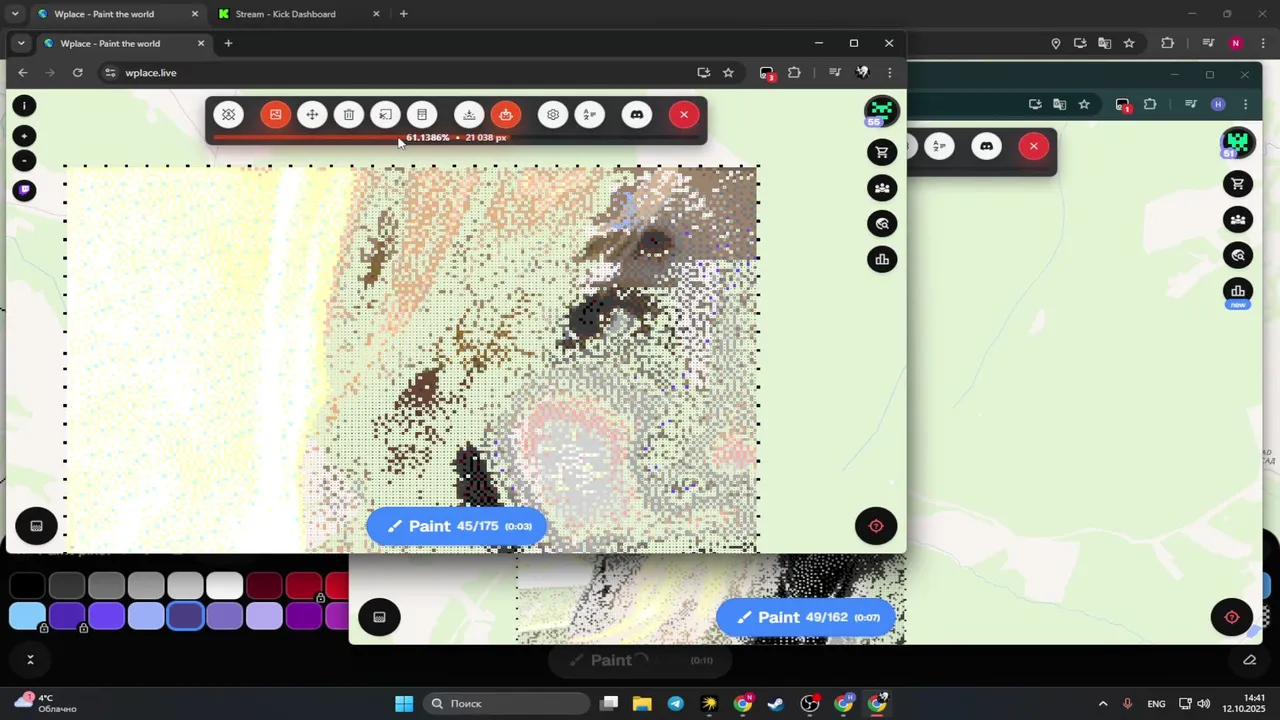Image resolution: width=1280 pixels, height=720 pixels.
Task: Open the purple Twitch icon on the left
Action: (24, 190)
